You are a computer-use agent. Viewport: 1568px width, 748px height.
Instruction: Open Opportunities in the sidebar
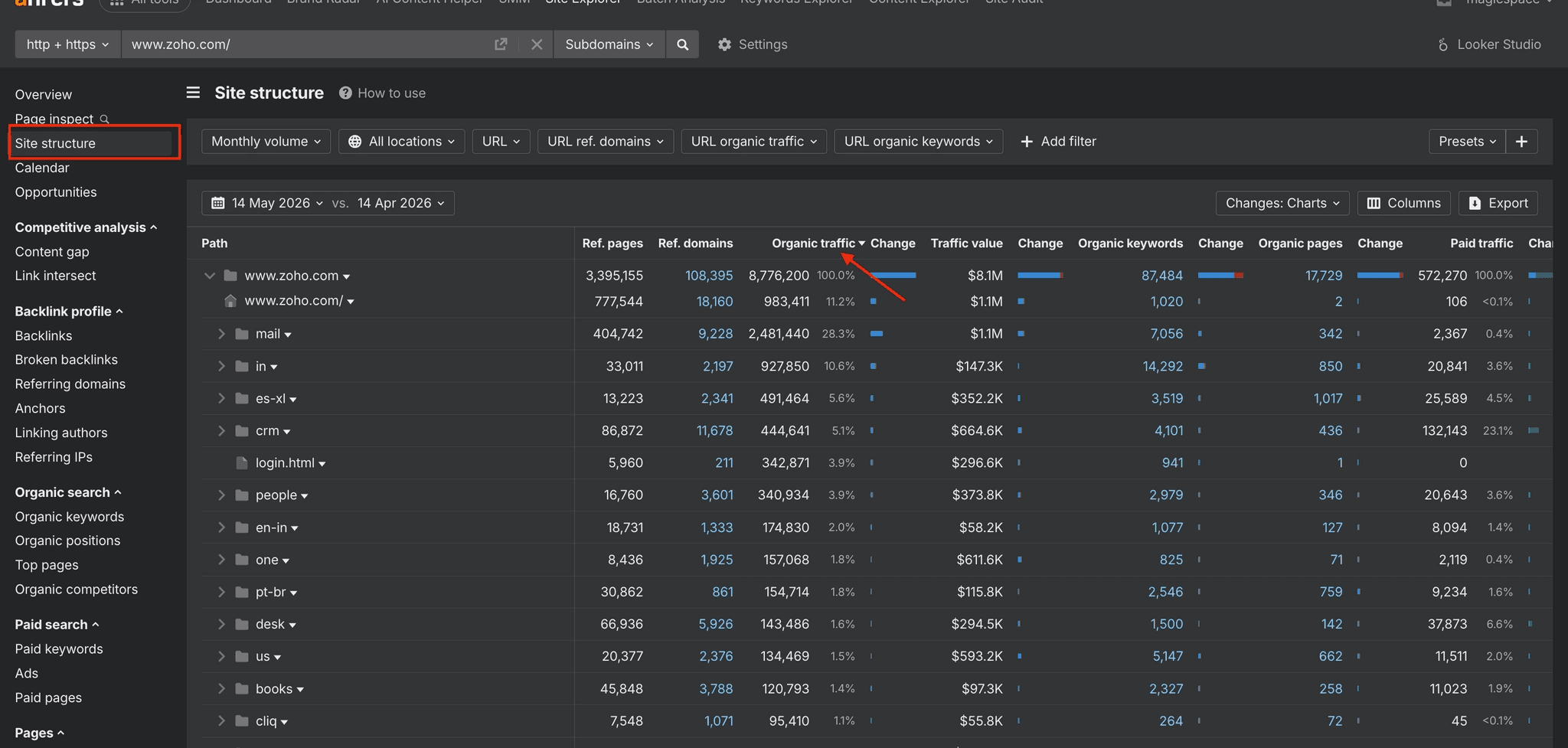pyautogui.click(x=56, y=192)
